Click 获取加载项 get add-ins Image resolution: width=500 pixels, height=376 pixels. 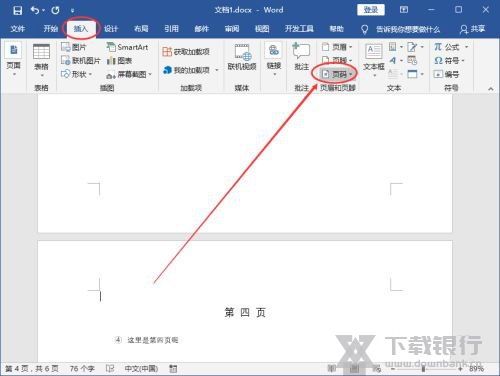[186, 52]
